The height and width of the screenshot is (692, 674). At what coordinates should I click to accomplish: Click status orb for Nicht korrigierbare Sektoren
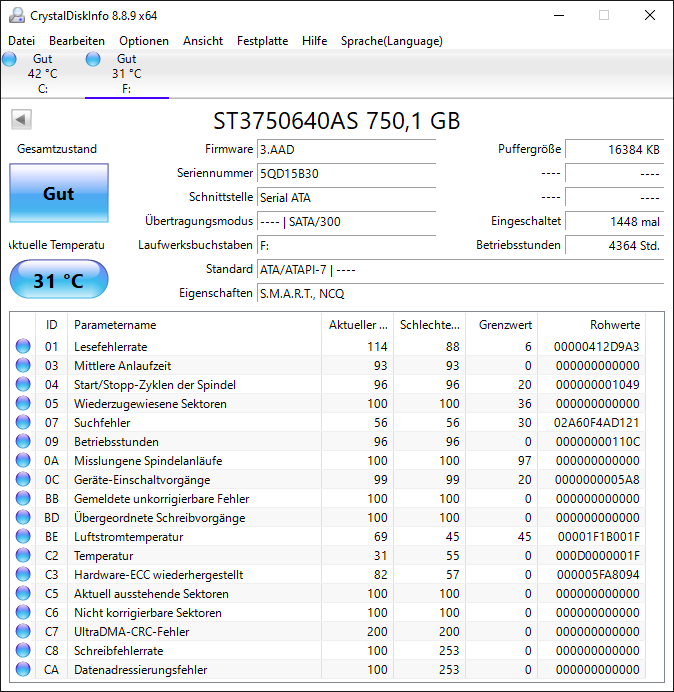[x=23, y=612]
